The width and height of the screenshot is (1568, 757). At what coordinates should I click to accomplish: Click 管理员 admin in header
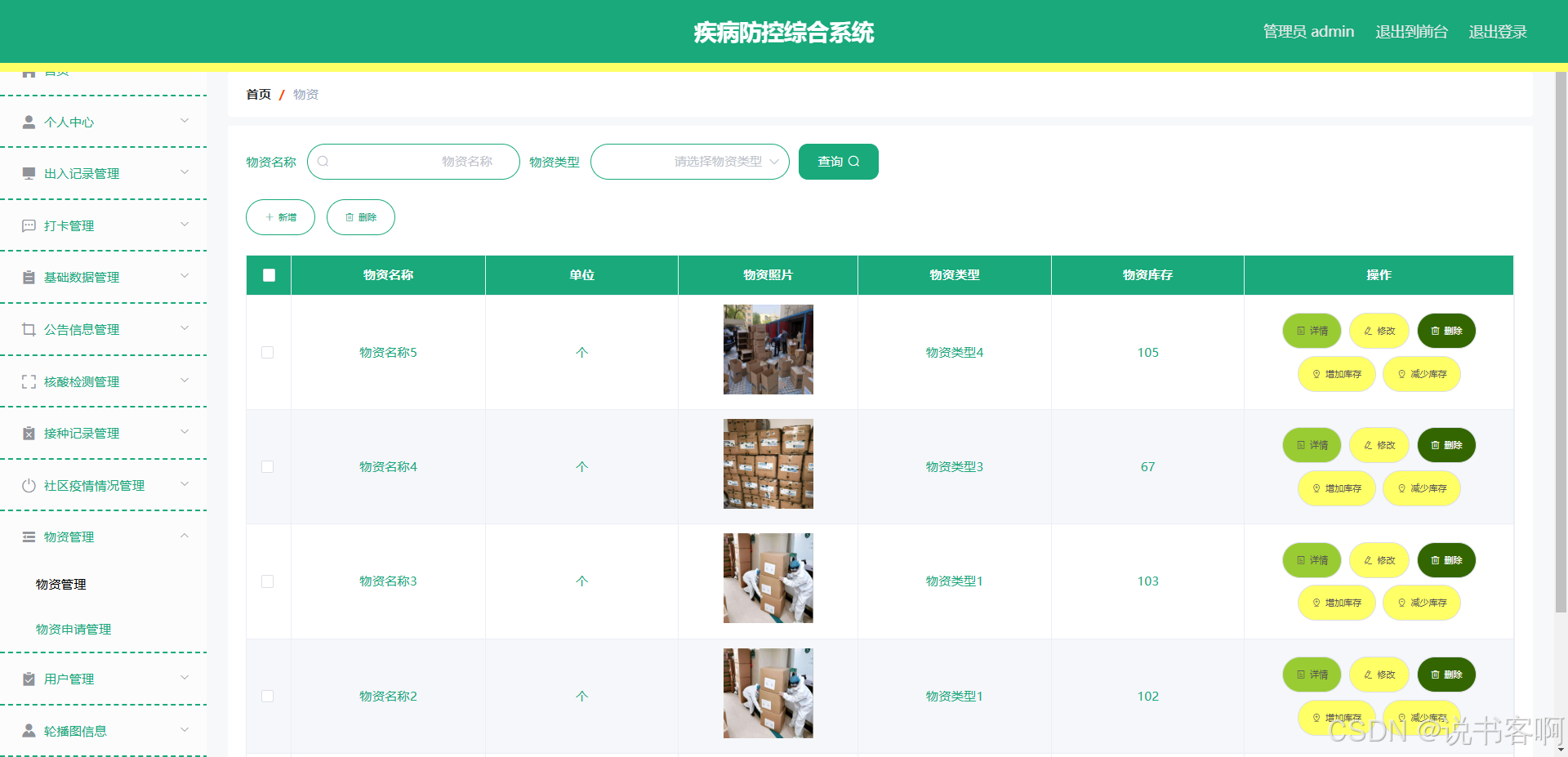(x=1308, y=32)
